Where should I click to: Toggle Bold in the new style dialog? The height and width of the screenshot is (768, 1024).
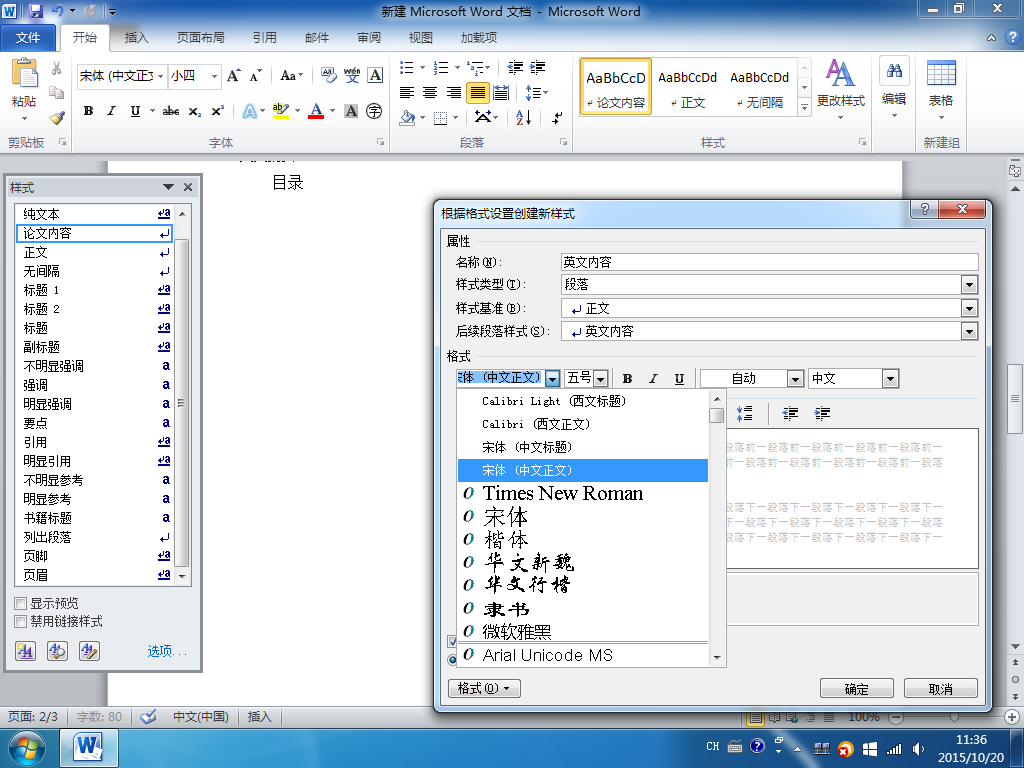pyautogui.click(x=628, y=379)
